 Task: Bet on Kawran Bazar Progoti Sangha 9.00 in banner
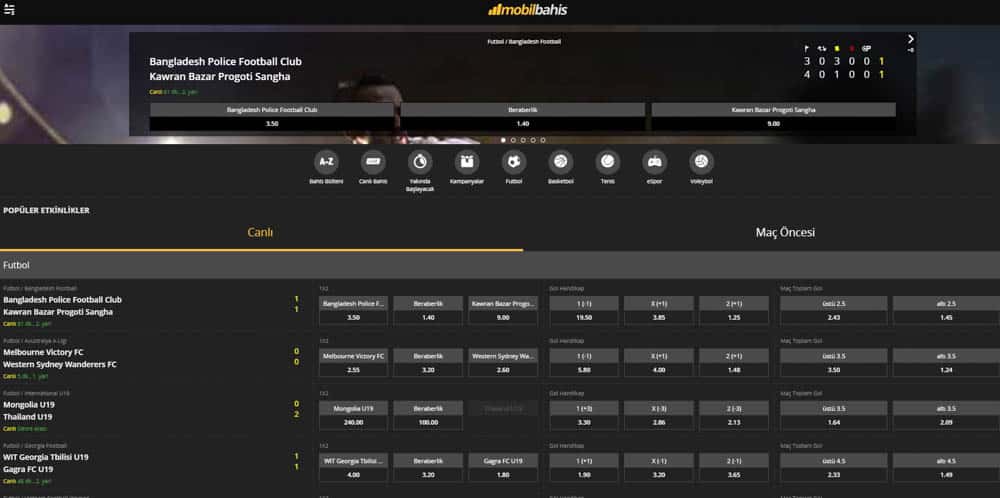point(774,117)
